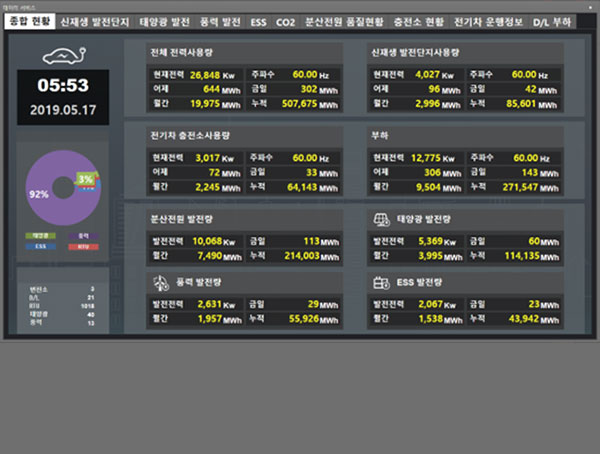Open the 신재생 발전단지 tab

click(x=94, y=21)
